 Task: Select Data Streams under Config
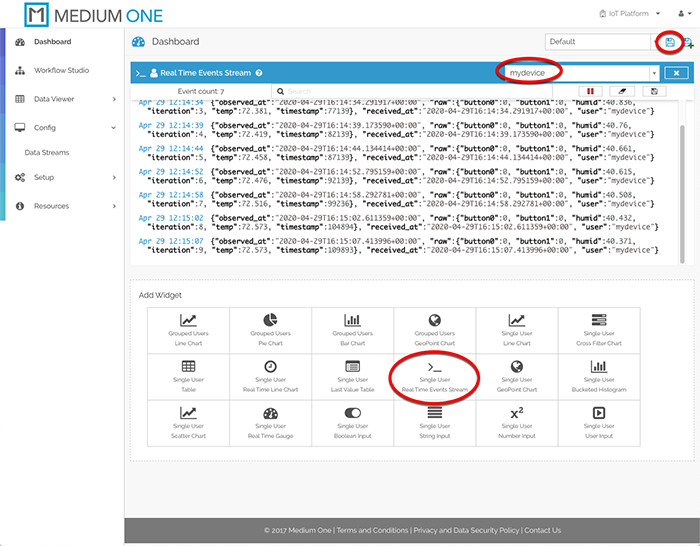point(46,152)
